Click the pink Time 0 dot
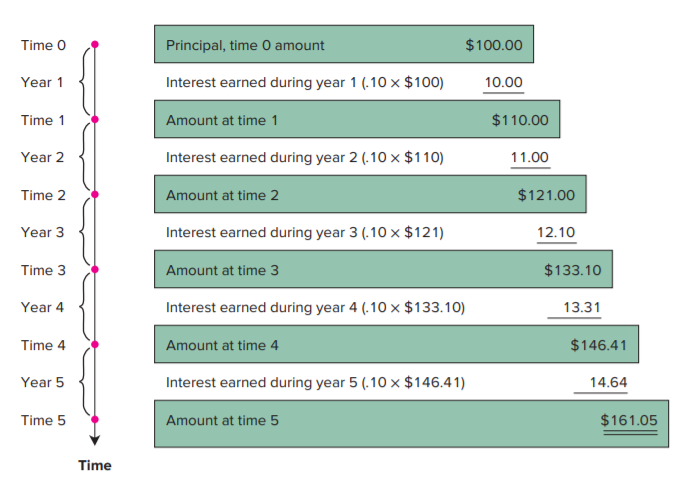The width and height of the screenshot is (681, 481). click(95, 44)
